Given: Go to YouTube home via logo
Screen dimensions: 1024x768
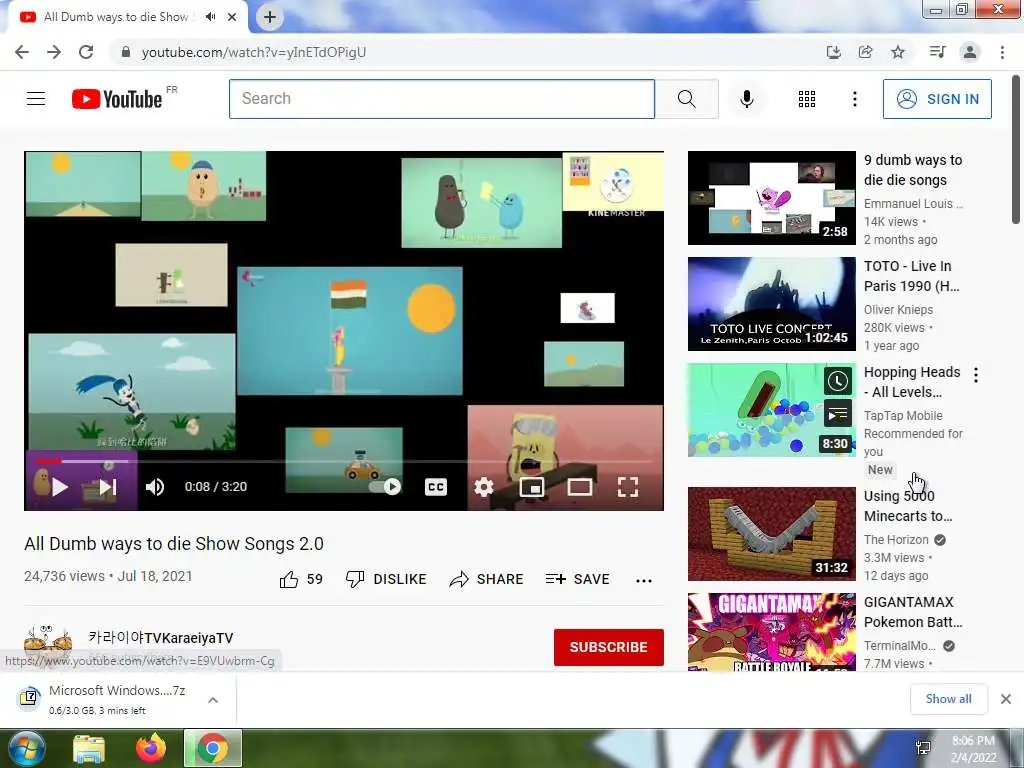Looking at the screenshot, I should (x=117, y=99).
